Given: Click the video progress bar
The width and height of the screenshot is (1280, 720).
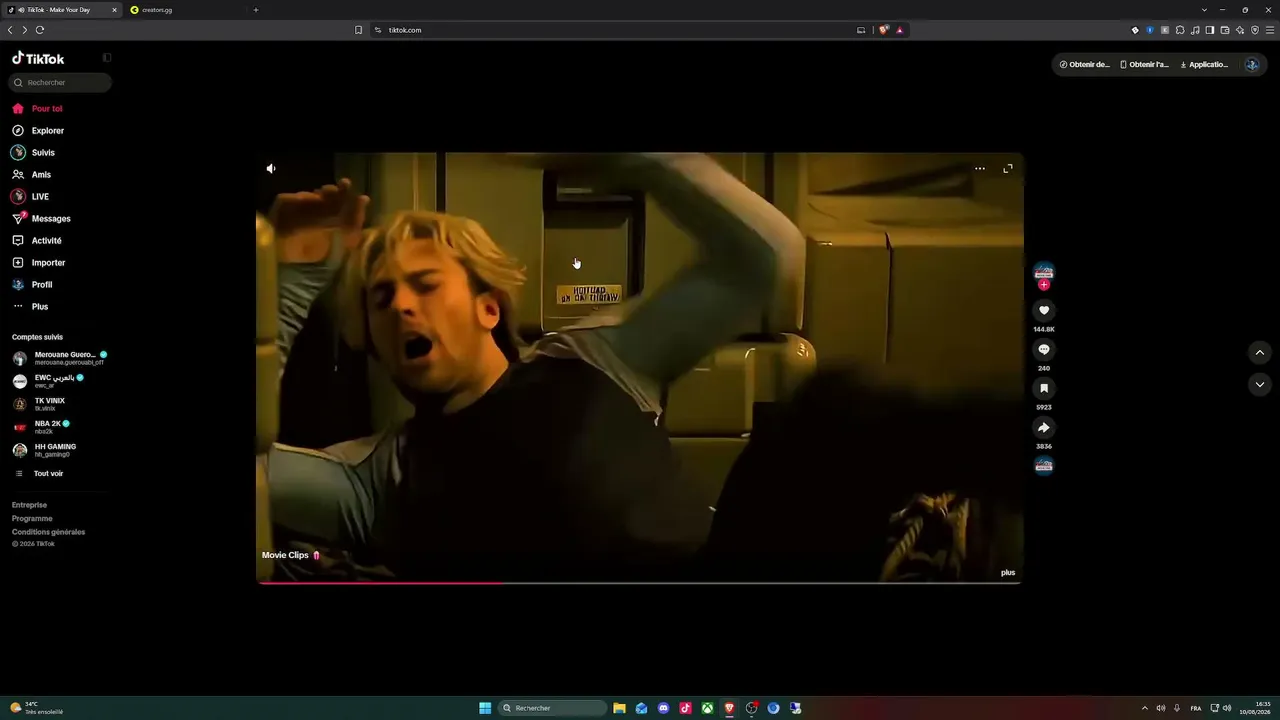Looking at the screenshot, I should click(640, 582).
